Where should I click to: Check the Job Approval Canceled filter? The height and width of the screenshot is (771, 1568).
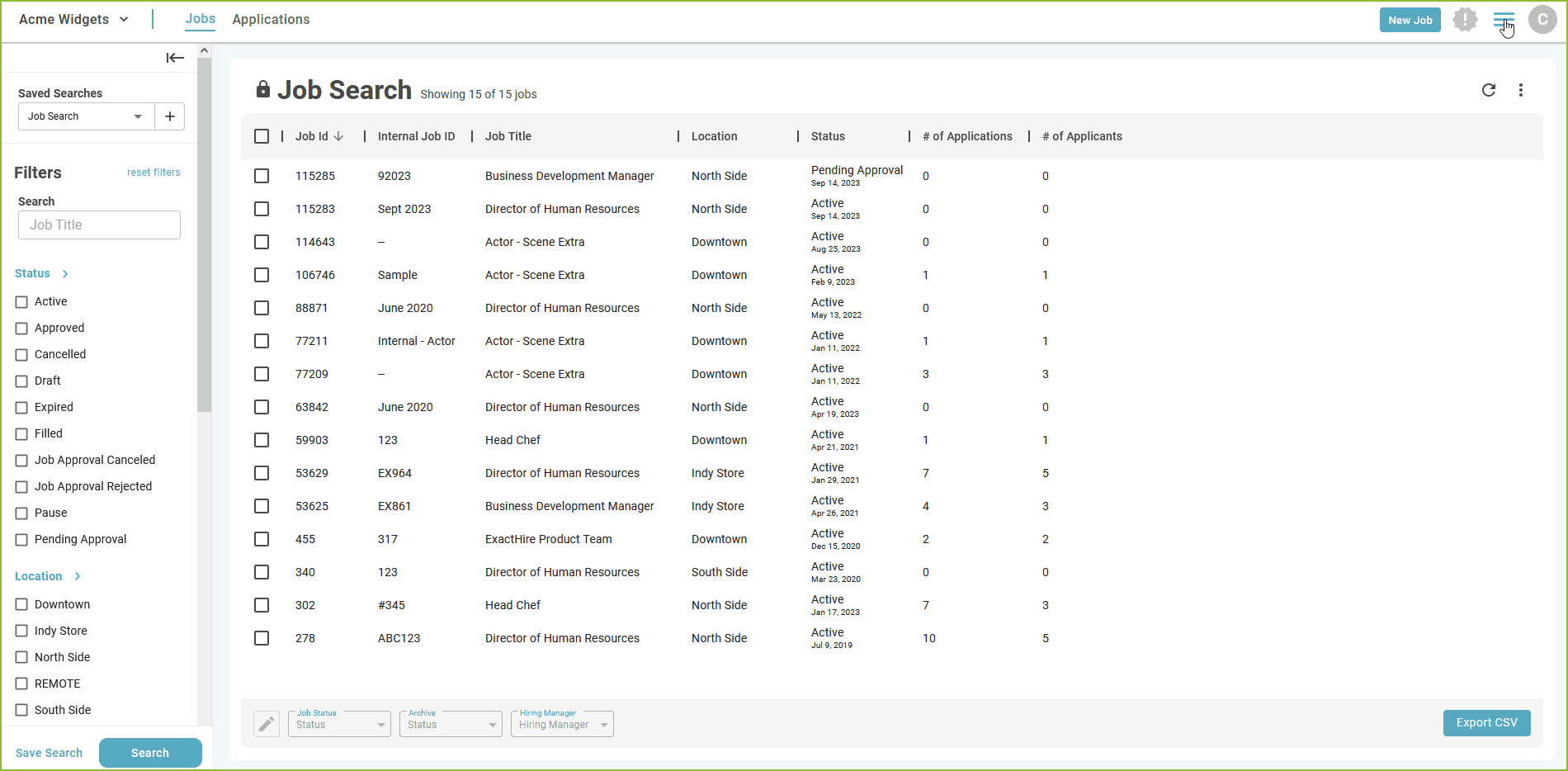pos(21,461)
